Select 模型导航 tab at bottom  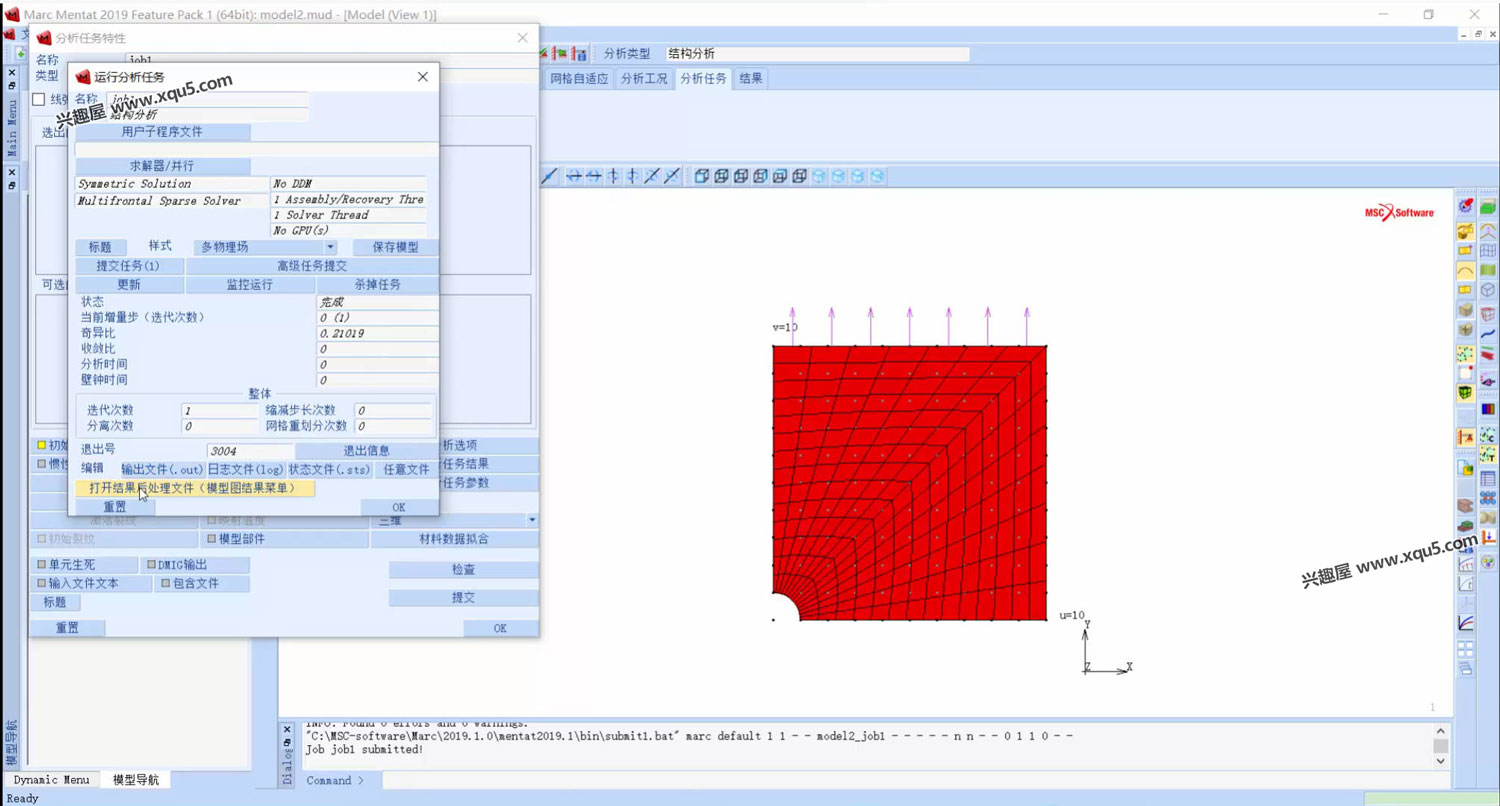point(135,780)
